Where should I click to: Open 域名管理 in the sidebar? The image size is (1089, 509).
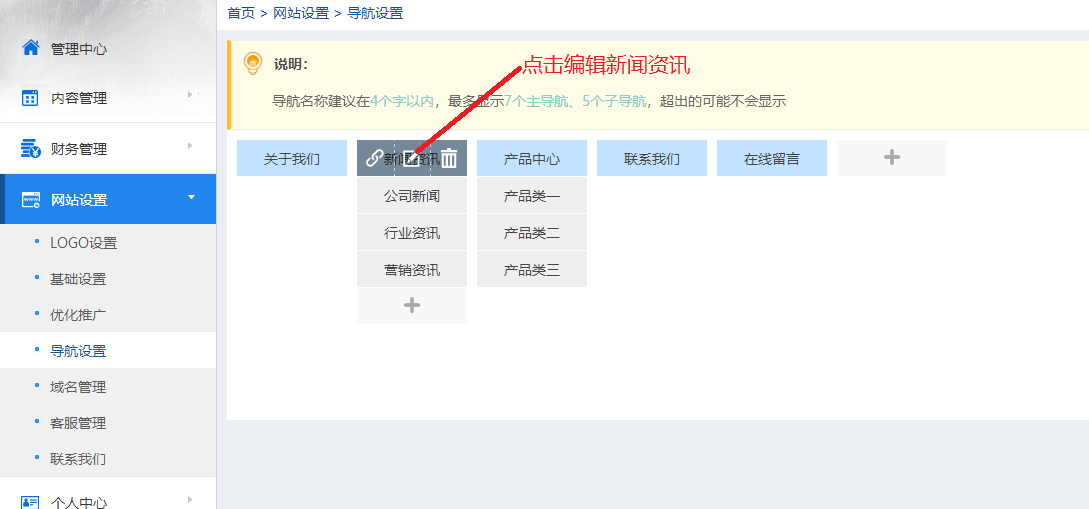pyautogui.click(x=78, y=387)
